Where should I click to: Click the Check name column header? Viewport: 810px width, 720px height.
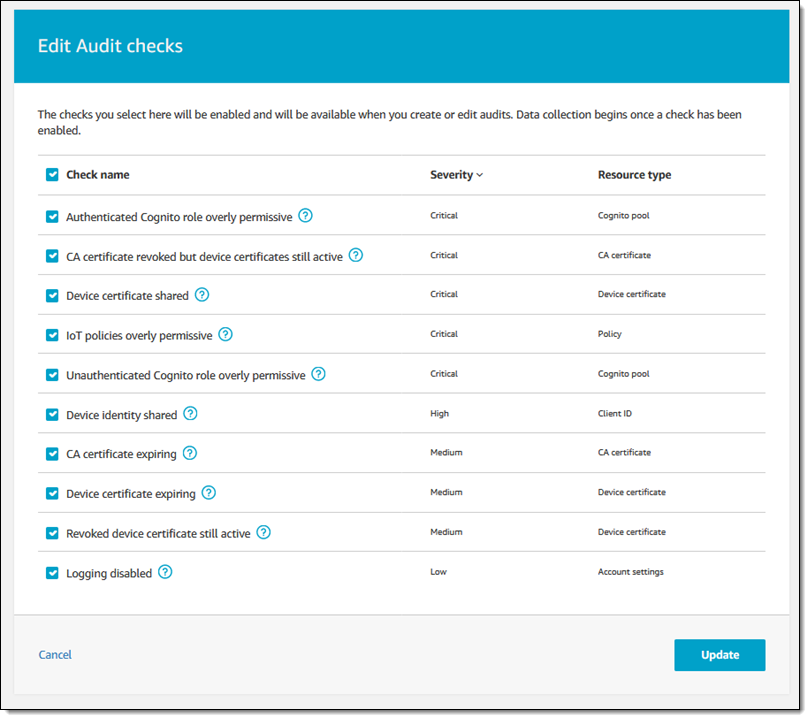tap(98, 175)
